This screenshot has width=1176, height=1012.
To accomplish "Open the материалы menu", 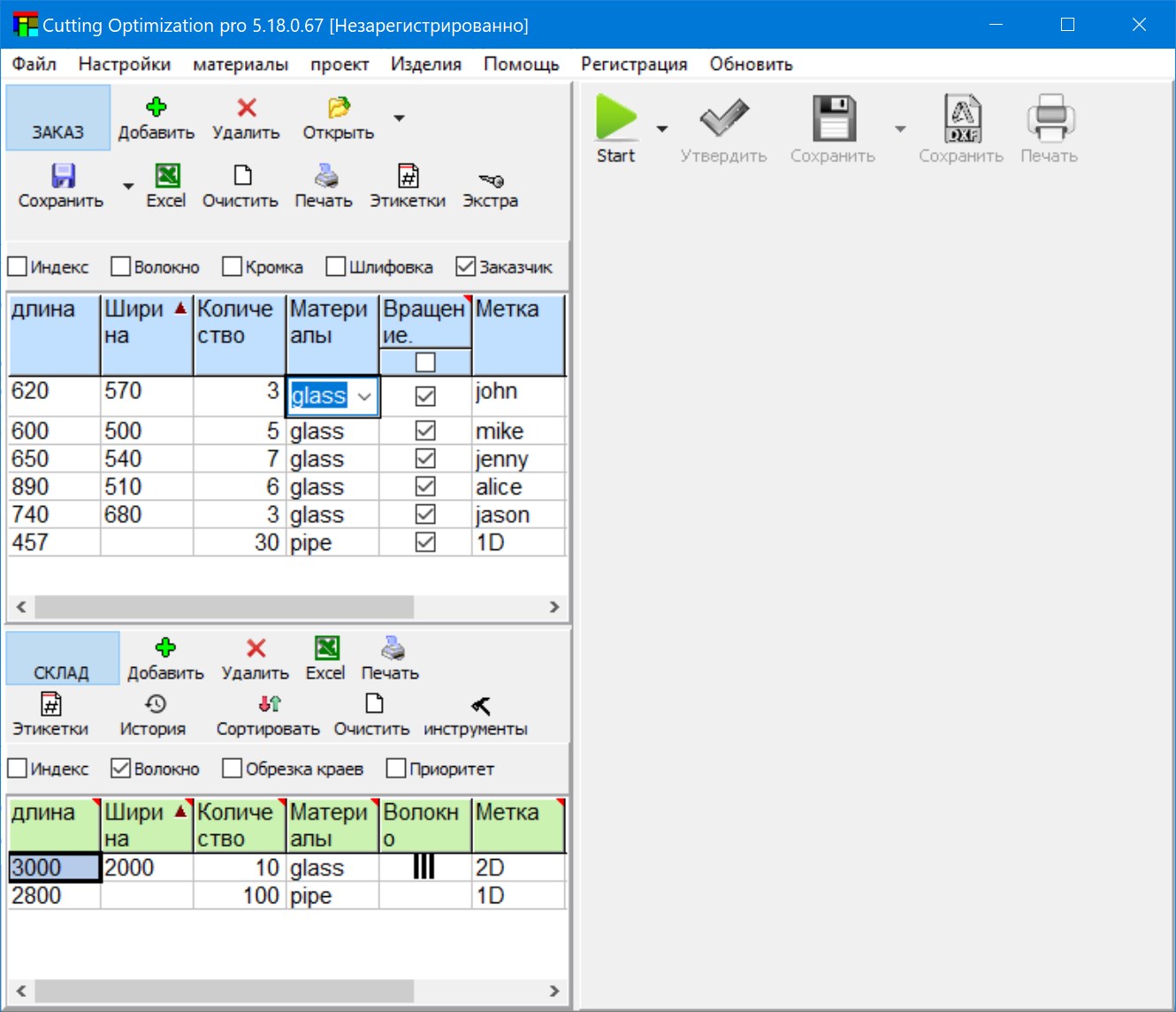I will pyautogui.click(x=239, y=63).
